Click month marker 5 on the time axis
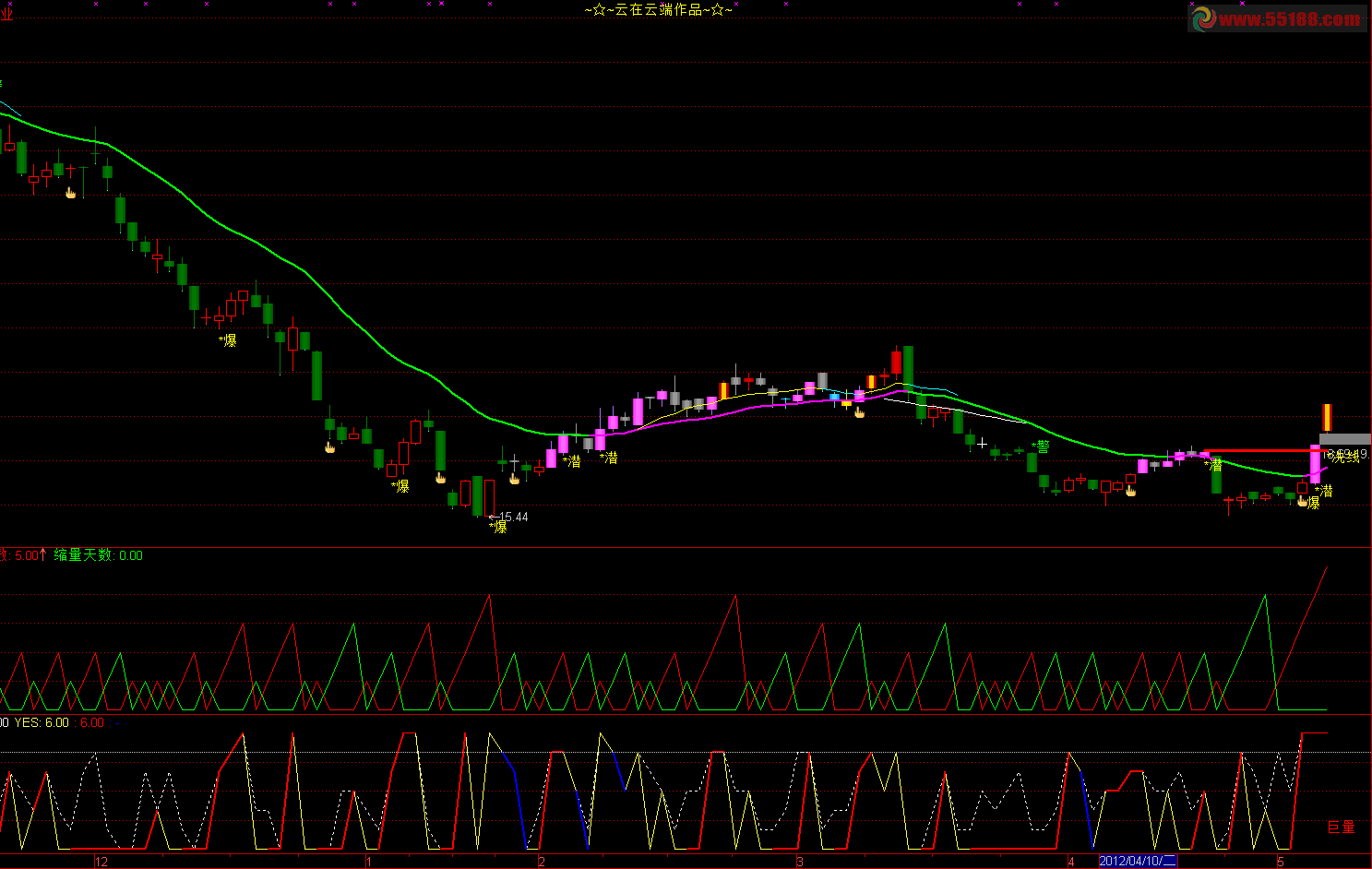1372x869 pixels. coord(1281,862)
